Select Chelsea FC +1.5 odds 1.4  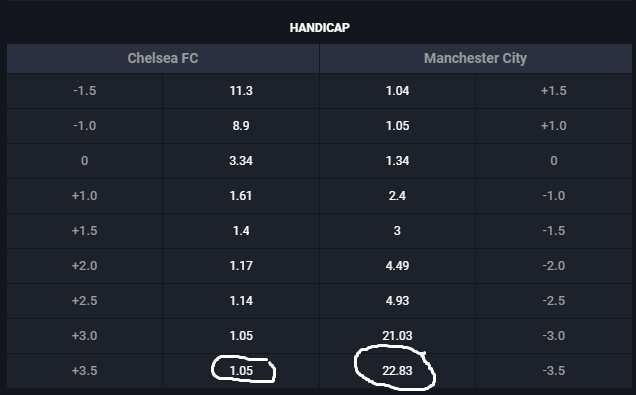pos(241,231)
